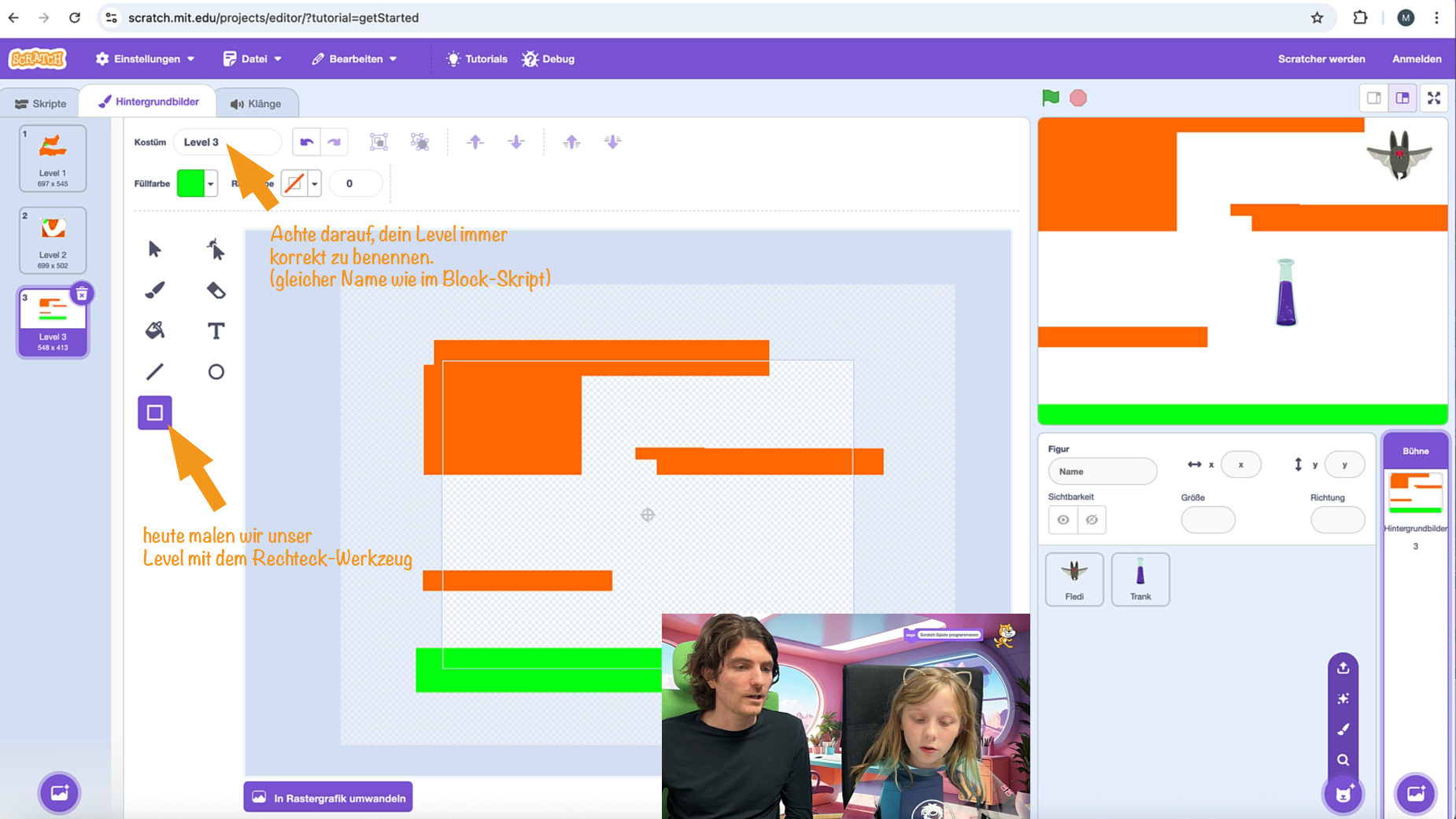Select the Eraser tool
1456x819 pixels.
pyautogui.click(x=216, y=290)
